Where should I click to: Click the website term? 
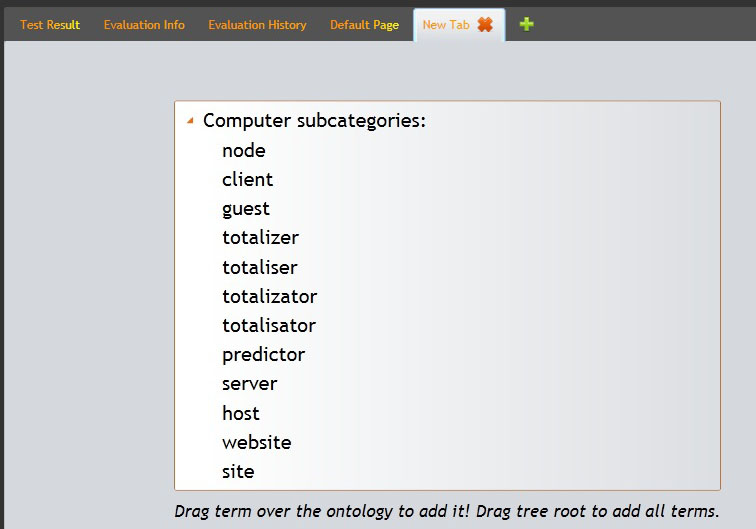pos(256,442)
